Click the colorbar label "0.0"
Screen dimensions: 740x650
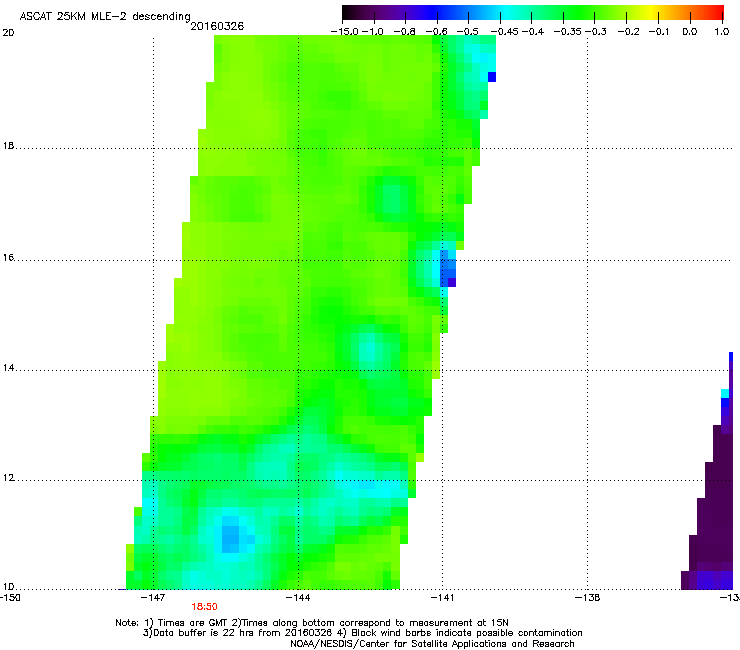[690, 32]
